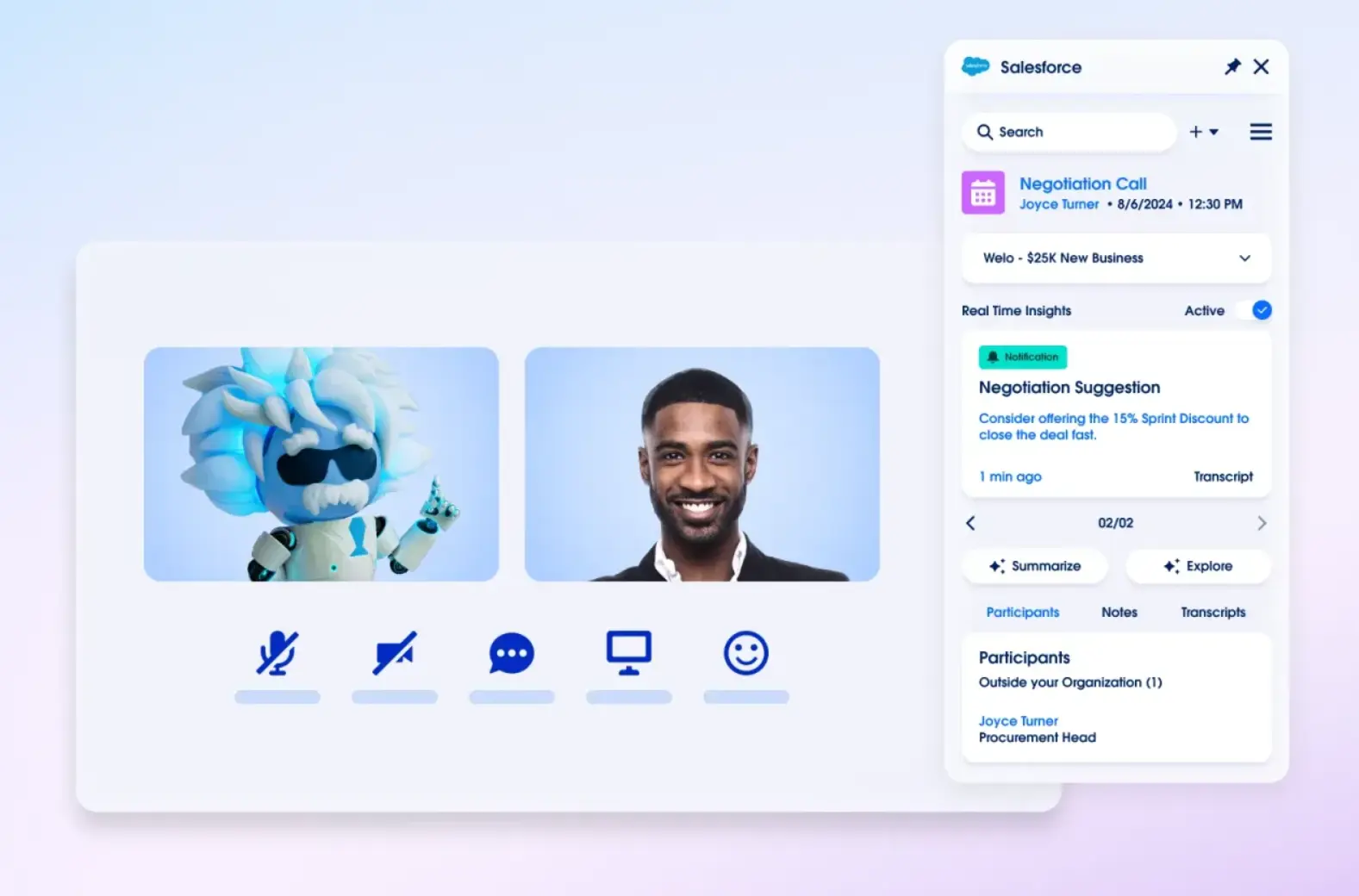The image size is (1359, 896).
Task: Click 'Outside your Organization (1)' text
Action: click(x=1070, y=682)
